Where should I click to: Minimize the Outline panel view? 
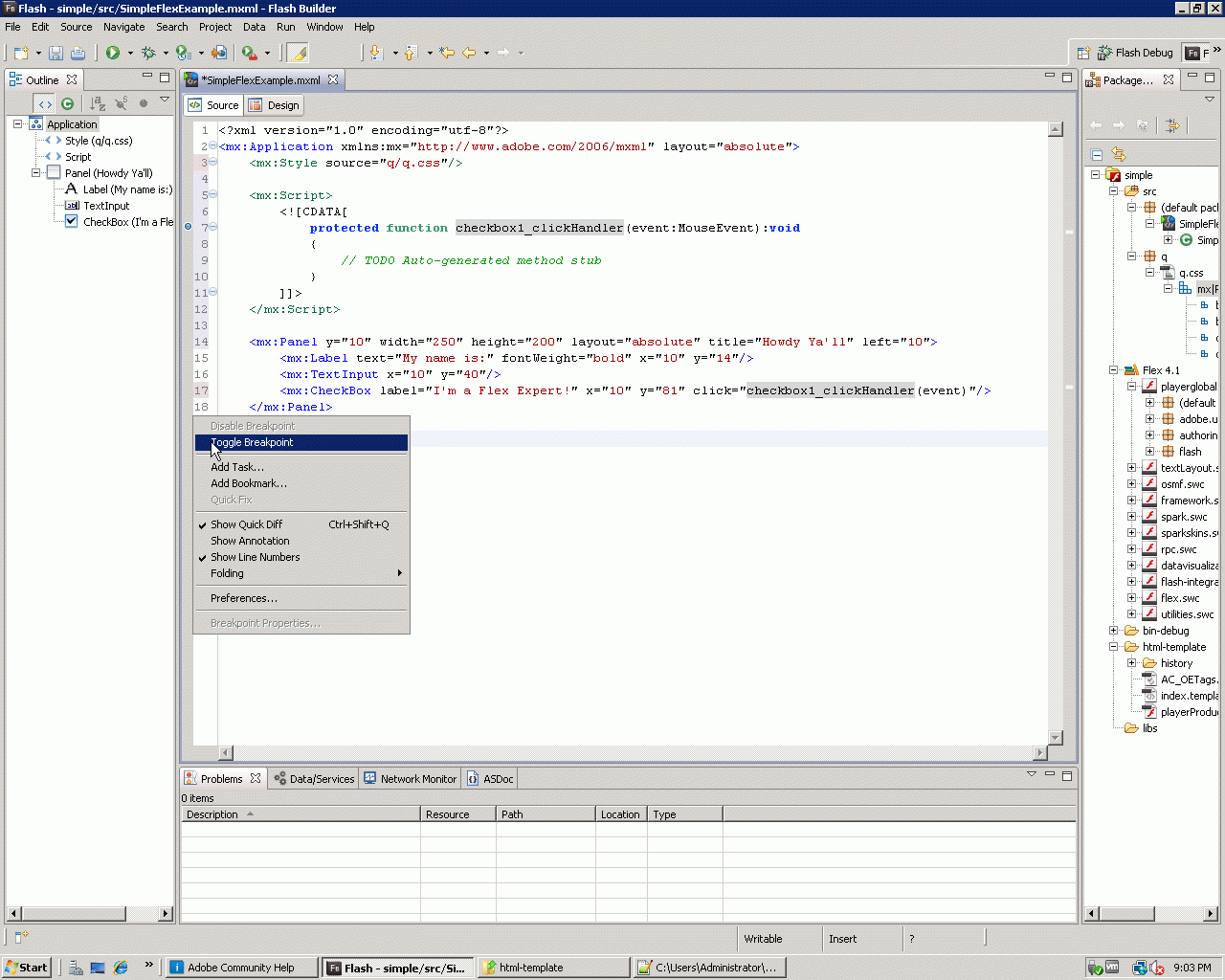coord(147,77)
